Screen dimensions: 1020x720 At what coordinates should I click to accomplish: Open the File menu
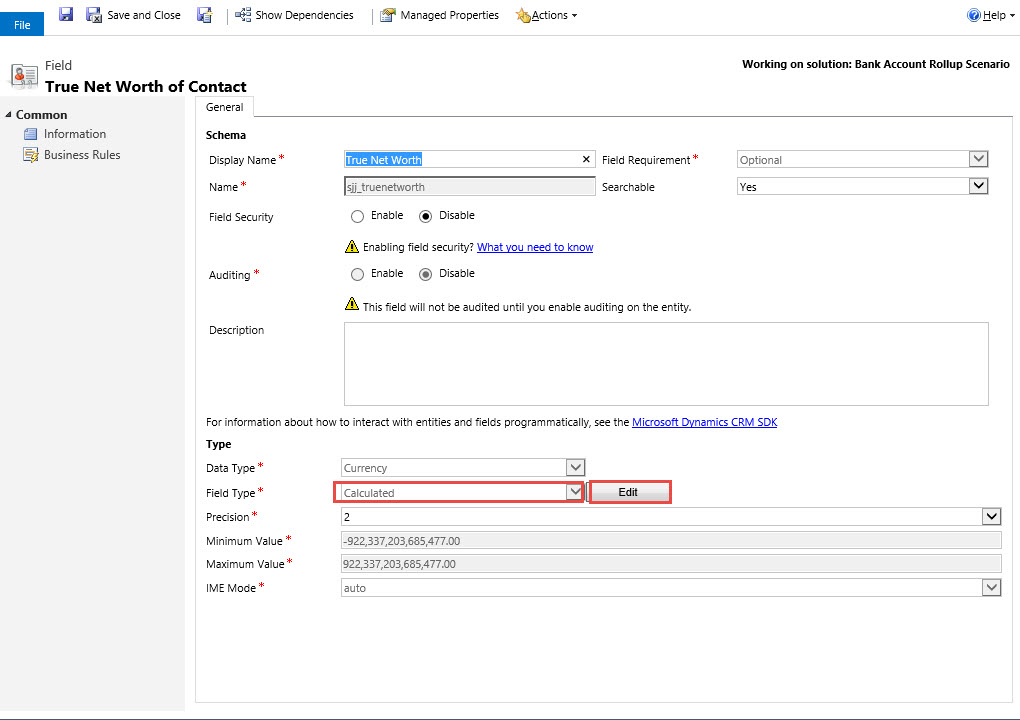[x=22, y=25]
